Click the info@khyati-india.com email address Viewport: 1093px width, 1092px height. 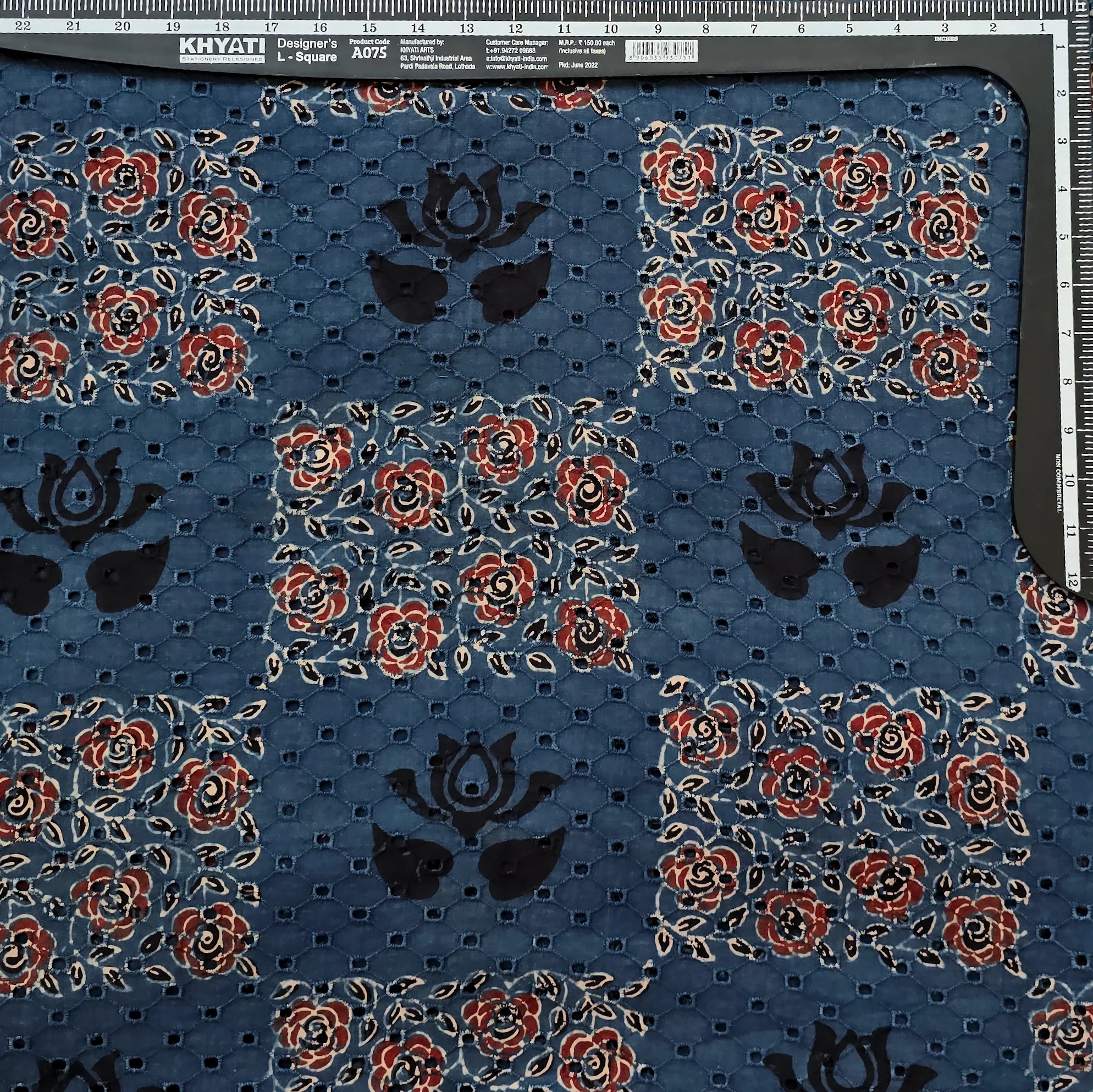516,59
